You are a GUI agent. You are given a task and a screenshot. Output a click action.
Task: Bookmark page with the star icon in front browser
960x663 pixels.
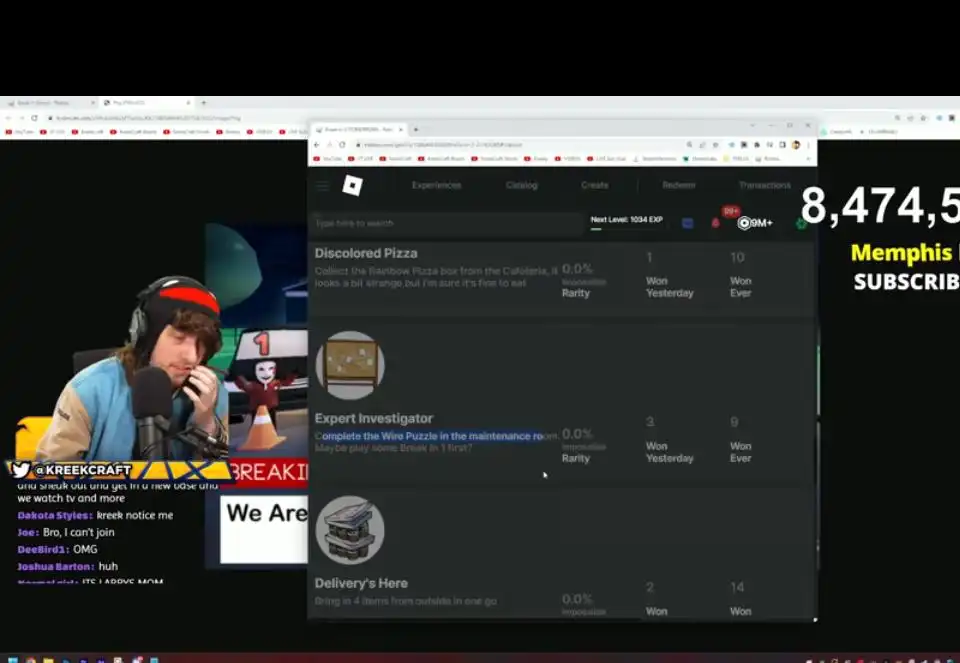[x=715, y=145]
